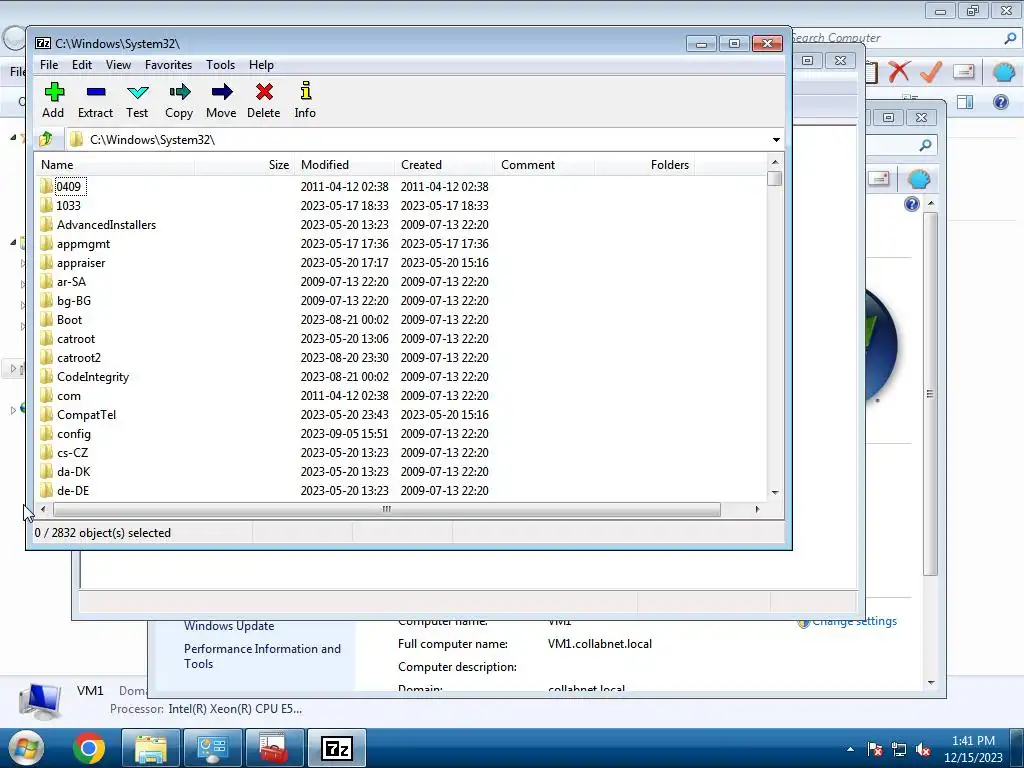The height and width of the screenshot is (768, 1024).
Task: Show hidden tray icons arrow
Action: [850, 749]
